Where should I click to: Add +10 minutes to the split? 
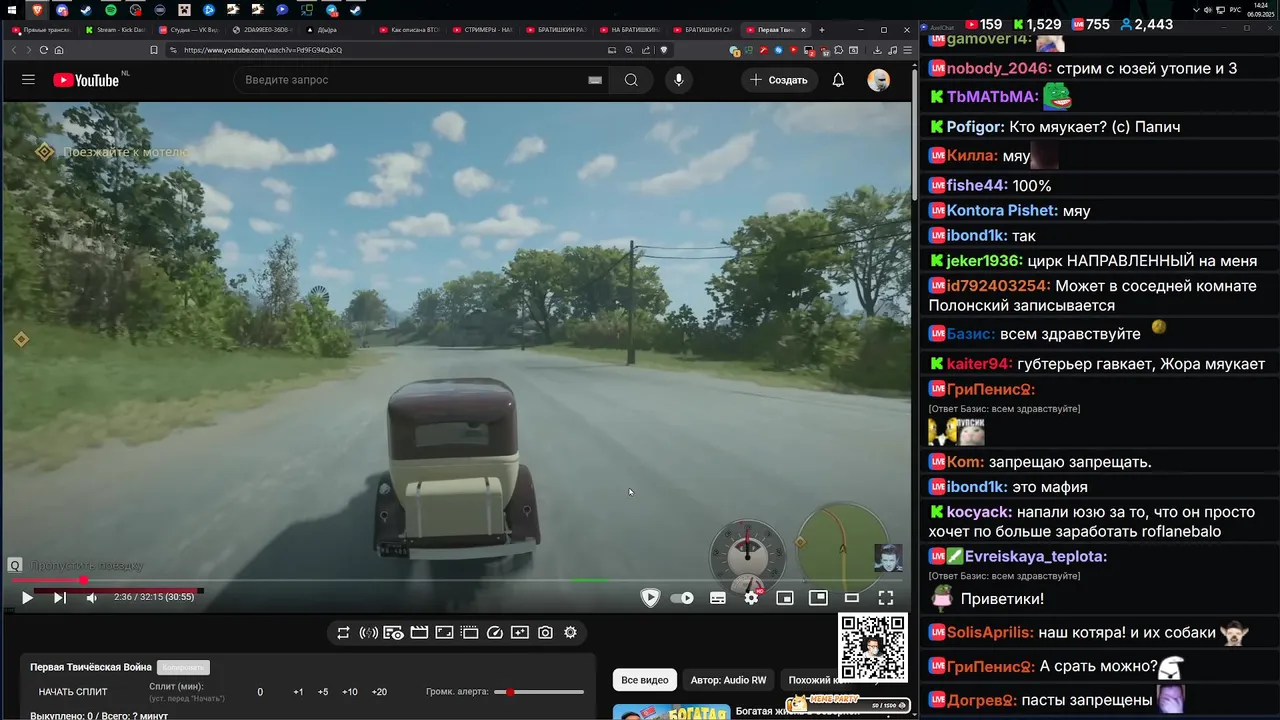(350, 692)
